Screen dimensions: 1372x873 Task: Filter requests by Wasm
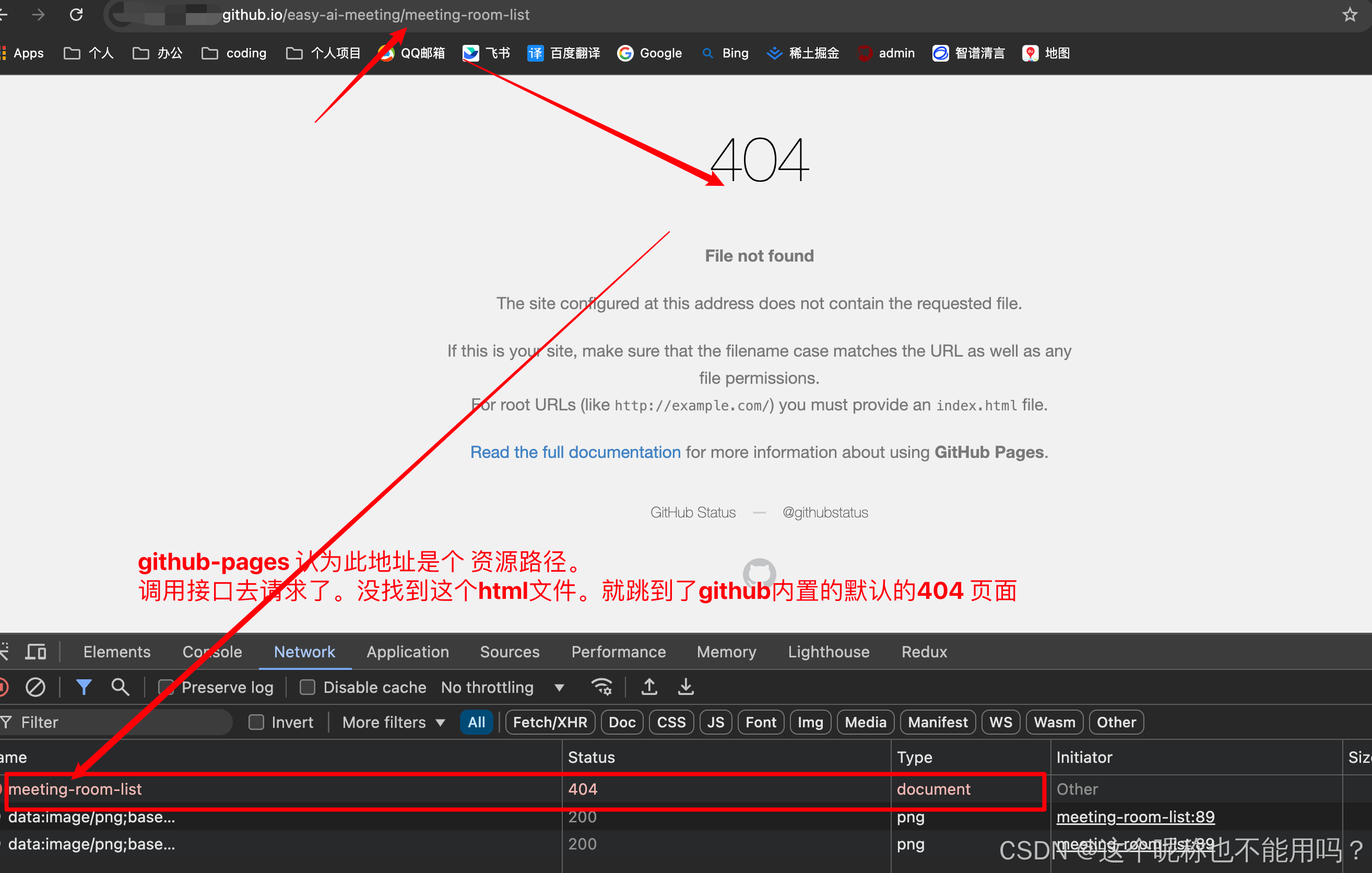click(x=1055, y=722)
